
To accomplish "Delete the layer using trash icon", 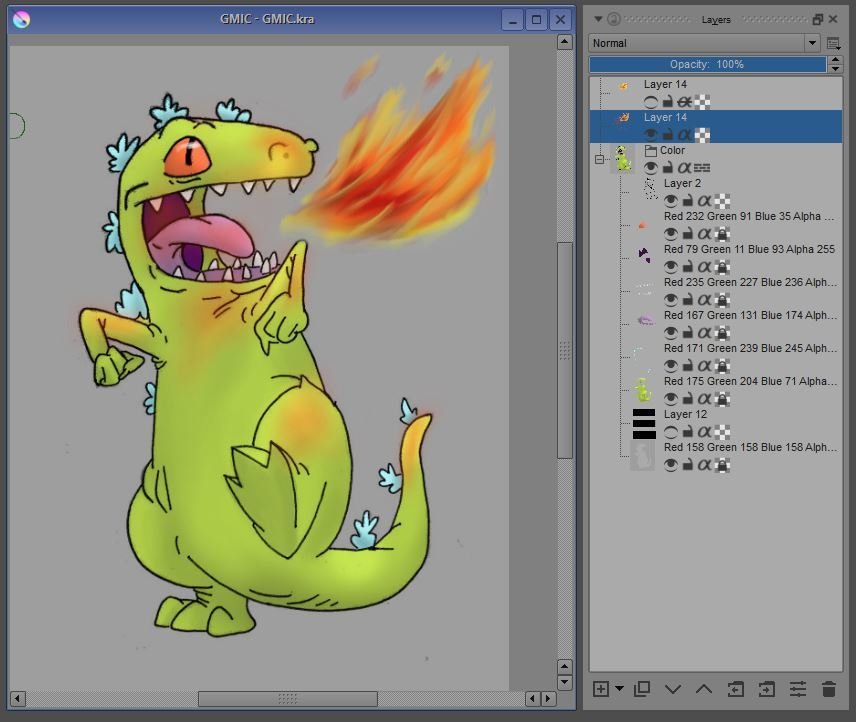I will pos(829,689).
